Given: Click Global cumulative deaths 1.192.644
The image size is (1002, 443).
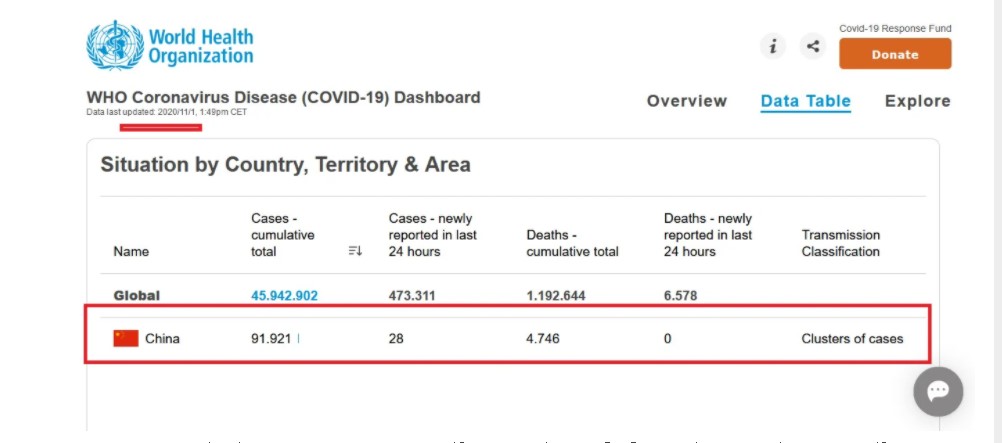Looking at the screenshot, I should click(556, 296).
